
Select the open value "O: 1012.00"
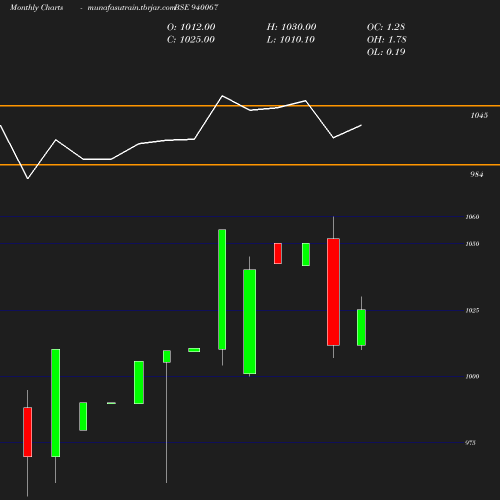191,27
